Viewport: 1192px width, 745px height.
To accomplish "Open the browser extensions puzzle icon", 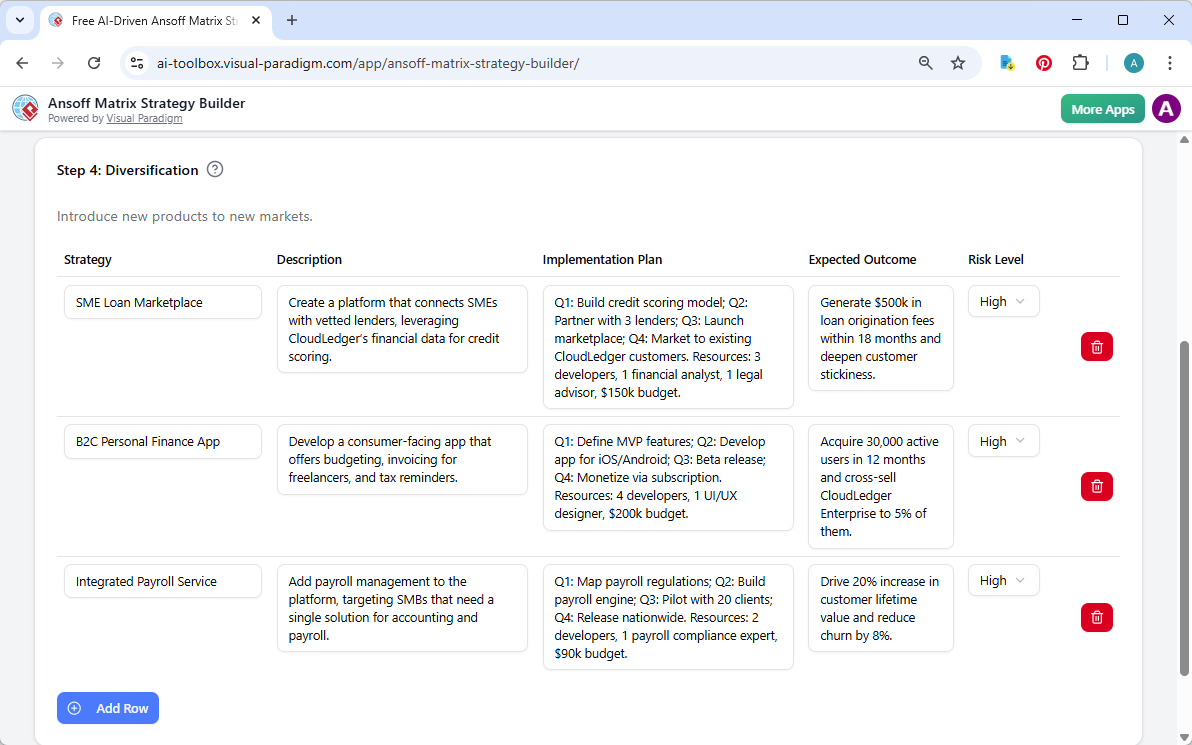I will (1081, 62).
